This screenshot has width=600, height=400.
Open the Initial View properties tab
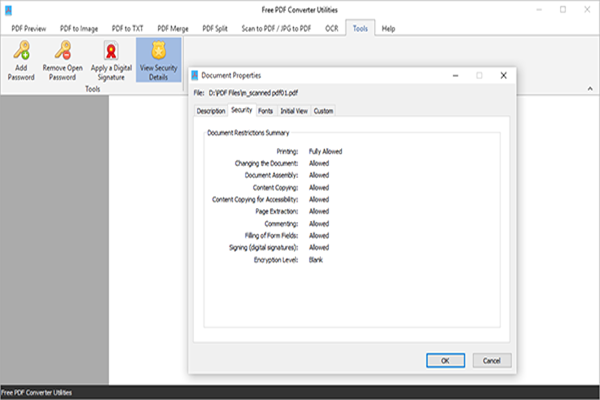tap(294, 110)
